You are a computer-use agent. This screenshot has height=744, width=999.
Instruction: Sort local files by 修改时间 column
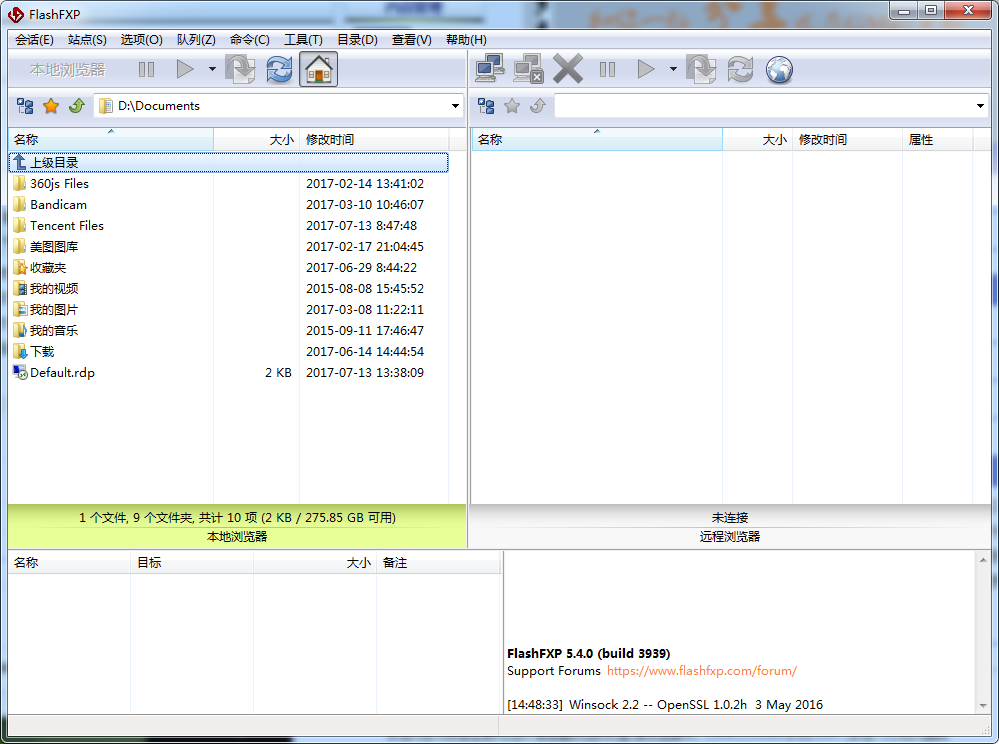click(x=374, y=140)
